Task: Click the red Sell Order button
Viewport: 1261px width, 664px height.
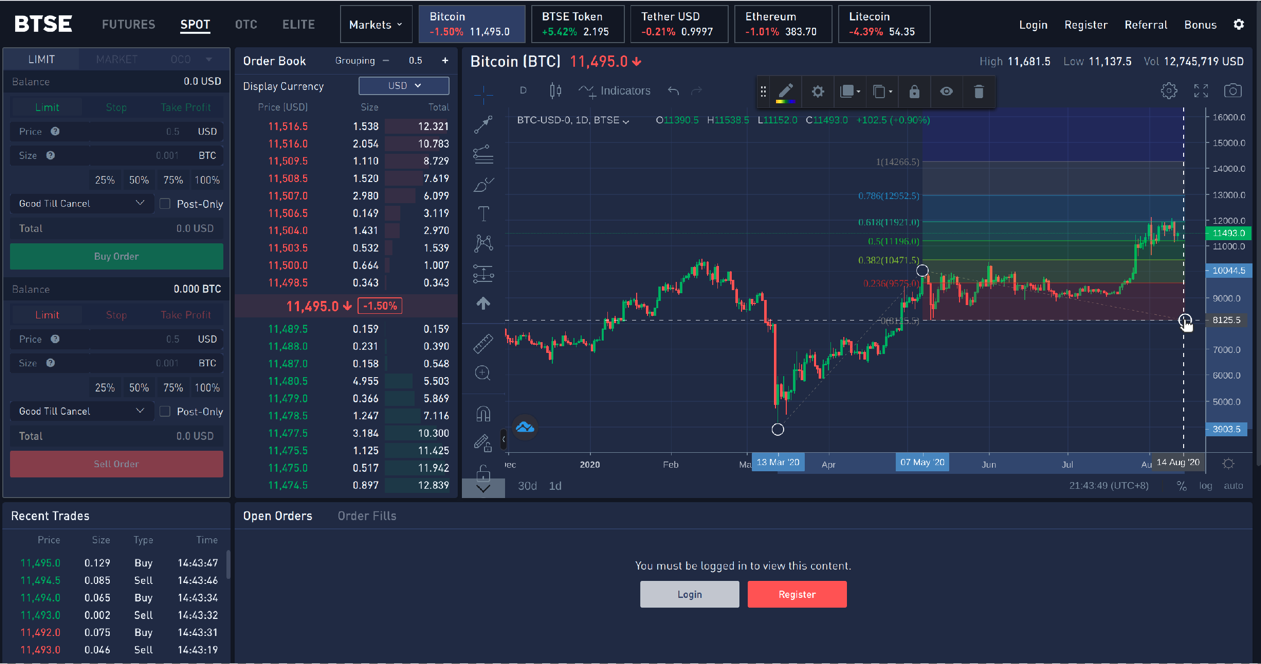Action: pos(116,464)
